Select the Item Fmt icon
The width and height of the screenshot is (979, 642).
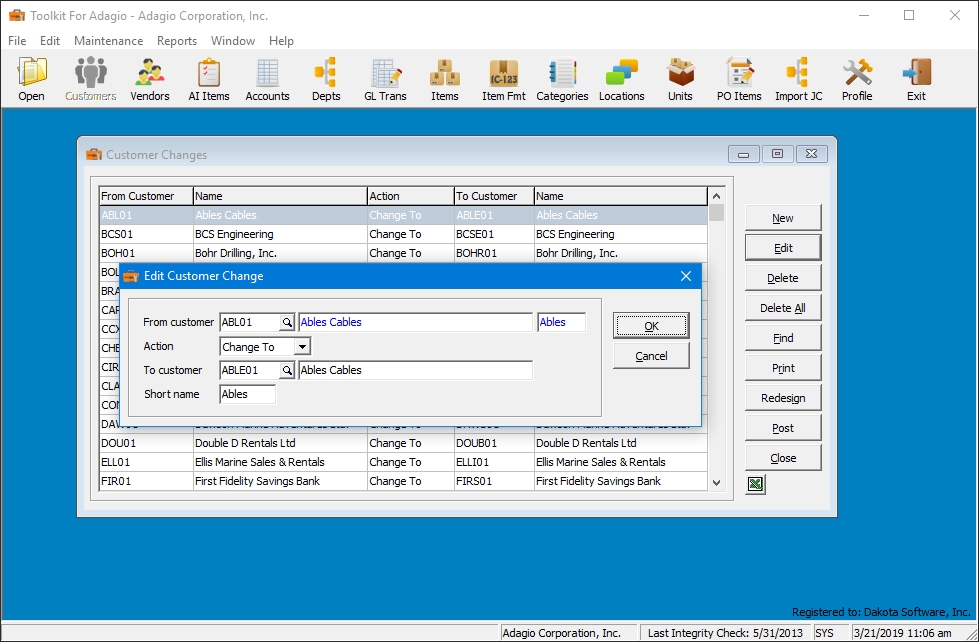coord(504,79)
